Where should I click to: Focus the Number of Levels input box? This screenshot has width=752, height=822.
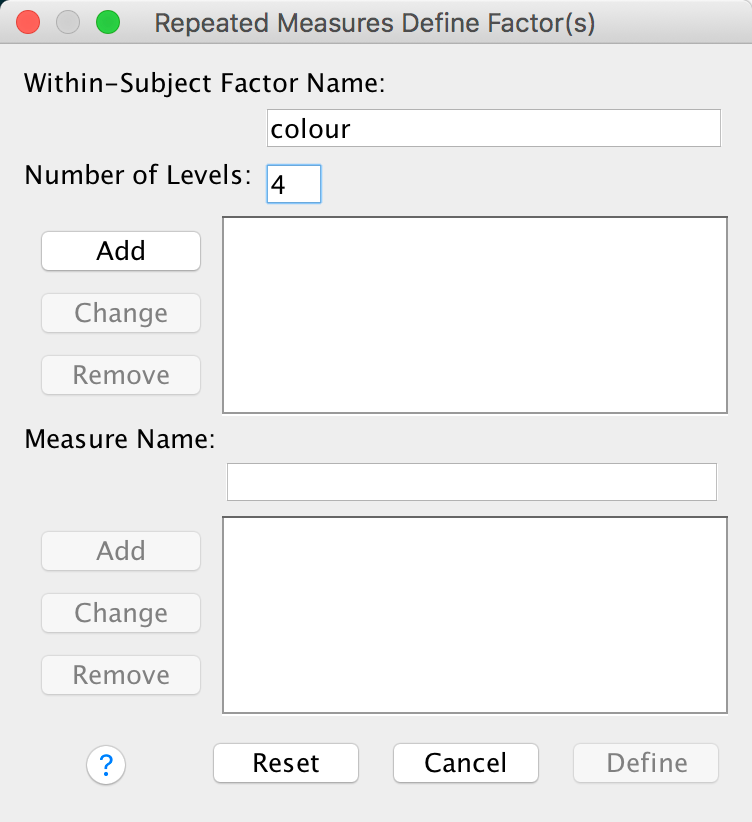(x=294, y=185)
